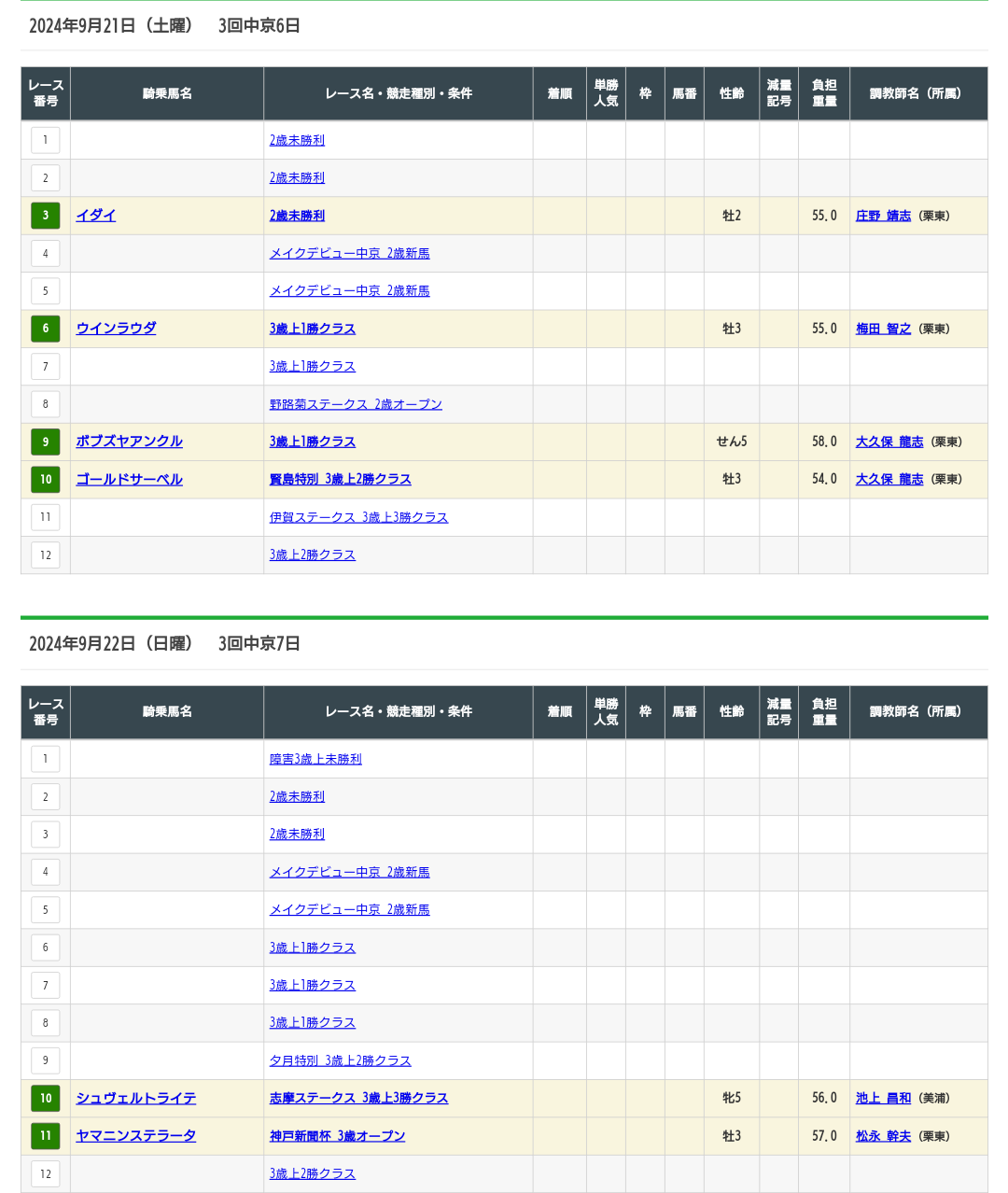Click 56.0 weight in シュヴェルトライテ row
The image size is (1008, 1193).
[824, 1098]
